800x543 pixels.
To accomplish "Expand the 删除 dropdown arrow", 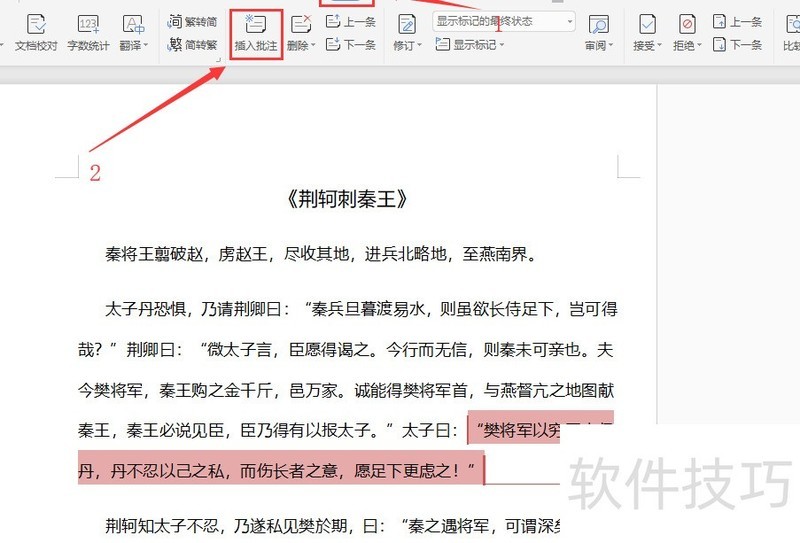I will (313, 45).
